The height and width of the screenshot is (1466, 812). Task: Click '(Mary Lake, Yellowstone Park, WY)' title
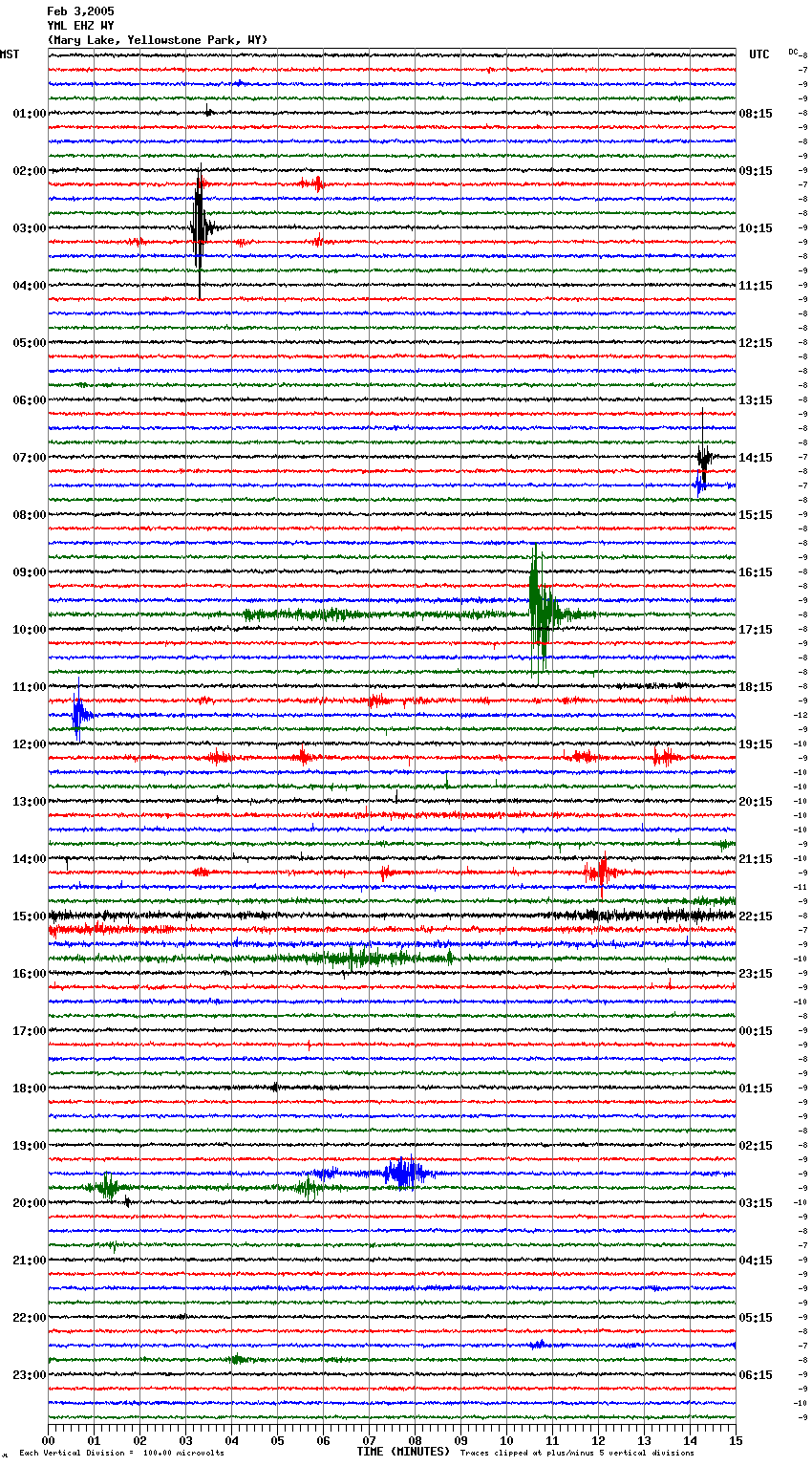[158, 40]
